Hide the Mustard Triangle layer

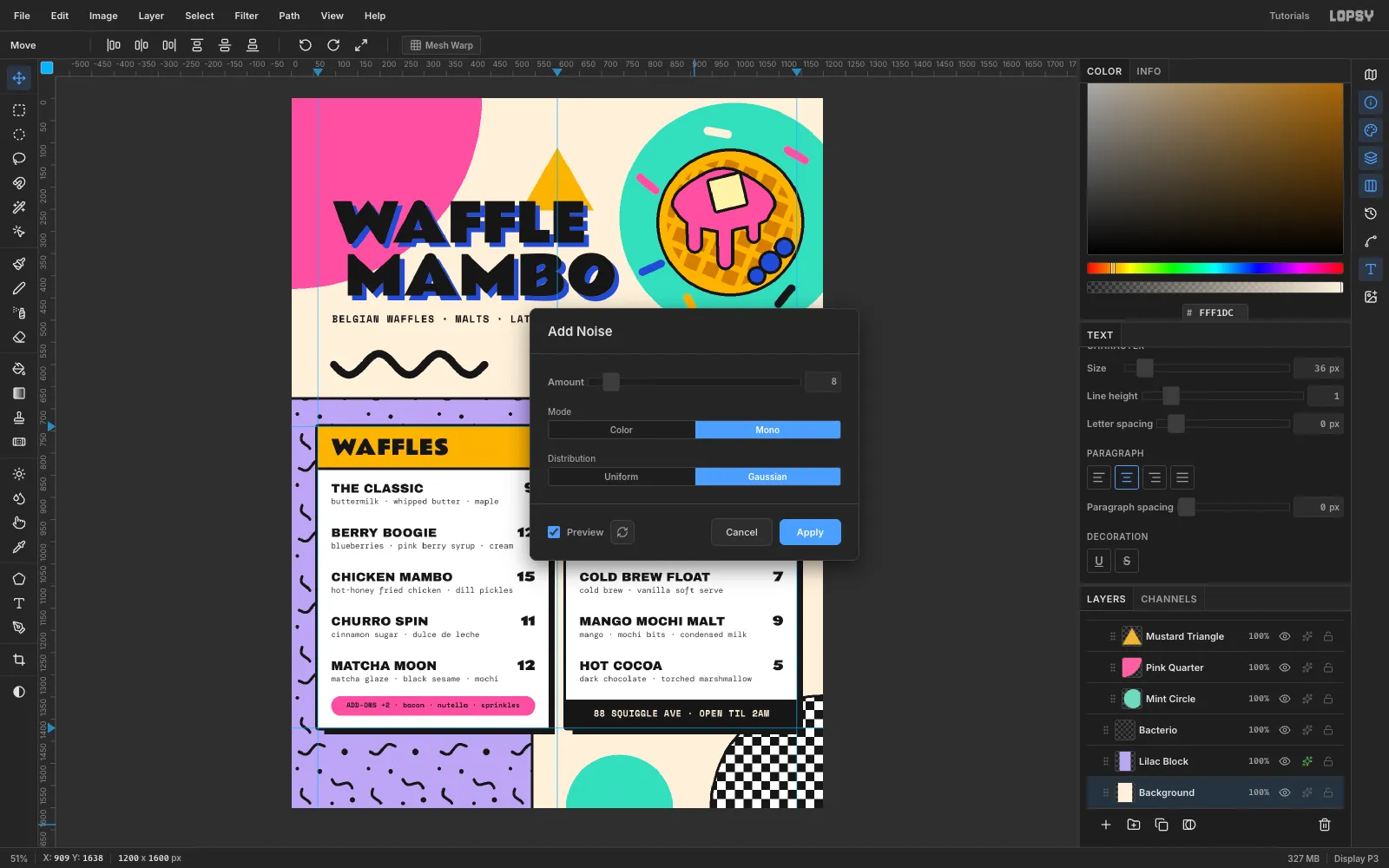(x=1285, y=636)
